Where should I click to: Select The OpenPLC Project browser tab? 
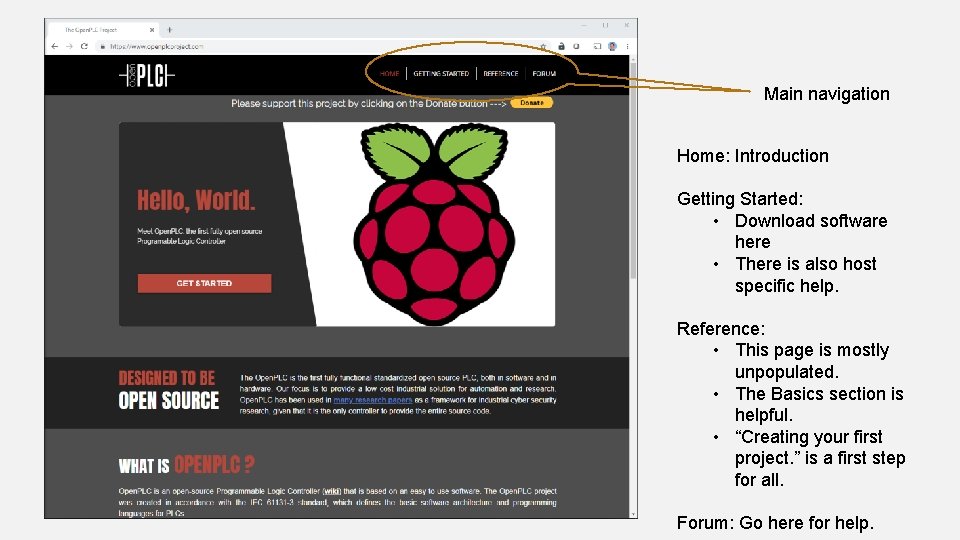coord(101,29)
